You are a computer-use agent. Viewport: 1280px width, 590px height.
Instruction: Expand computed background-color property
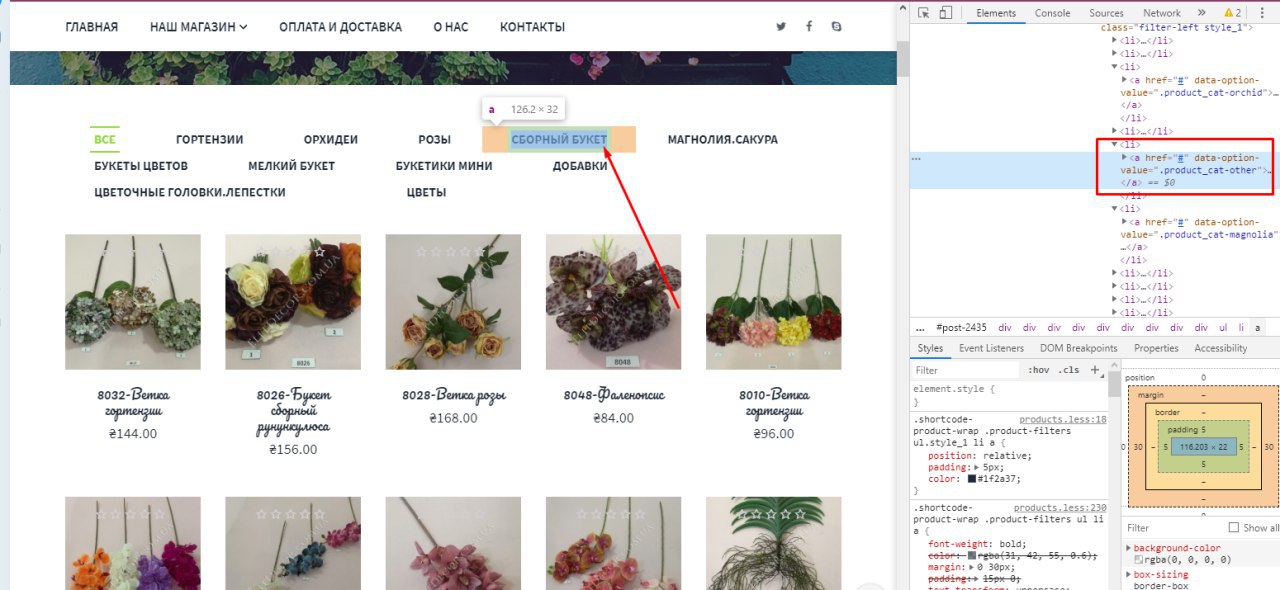pos(1130,548)
